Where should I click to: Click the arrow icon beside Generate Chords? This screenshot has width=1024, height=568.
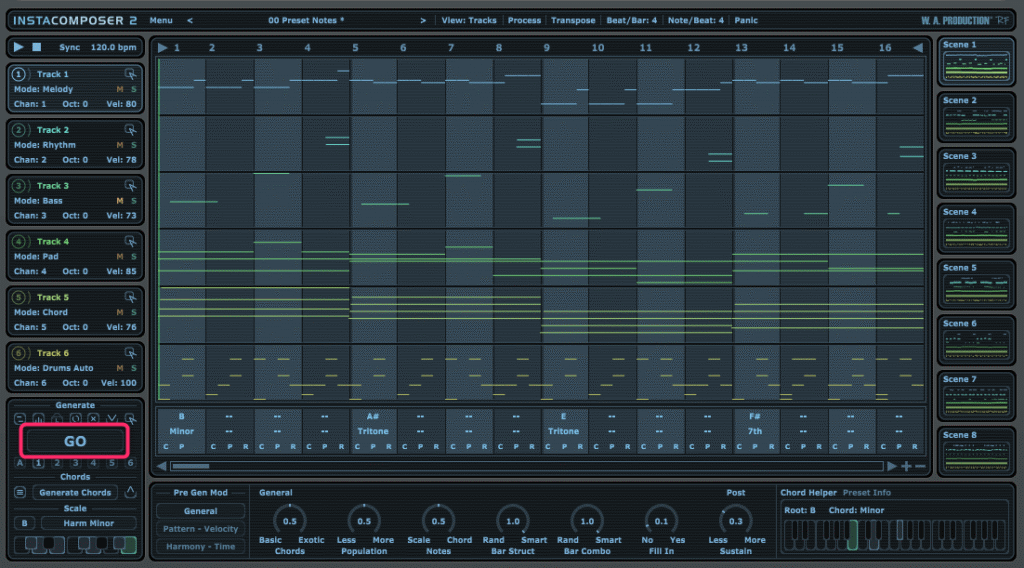coord(131,492)
